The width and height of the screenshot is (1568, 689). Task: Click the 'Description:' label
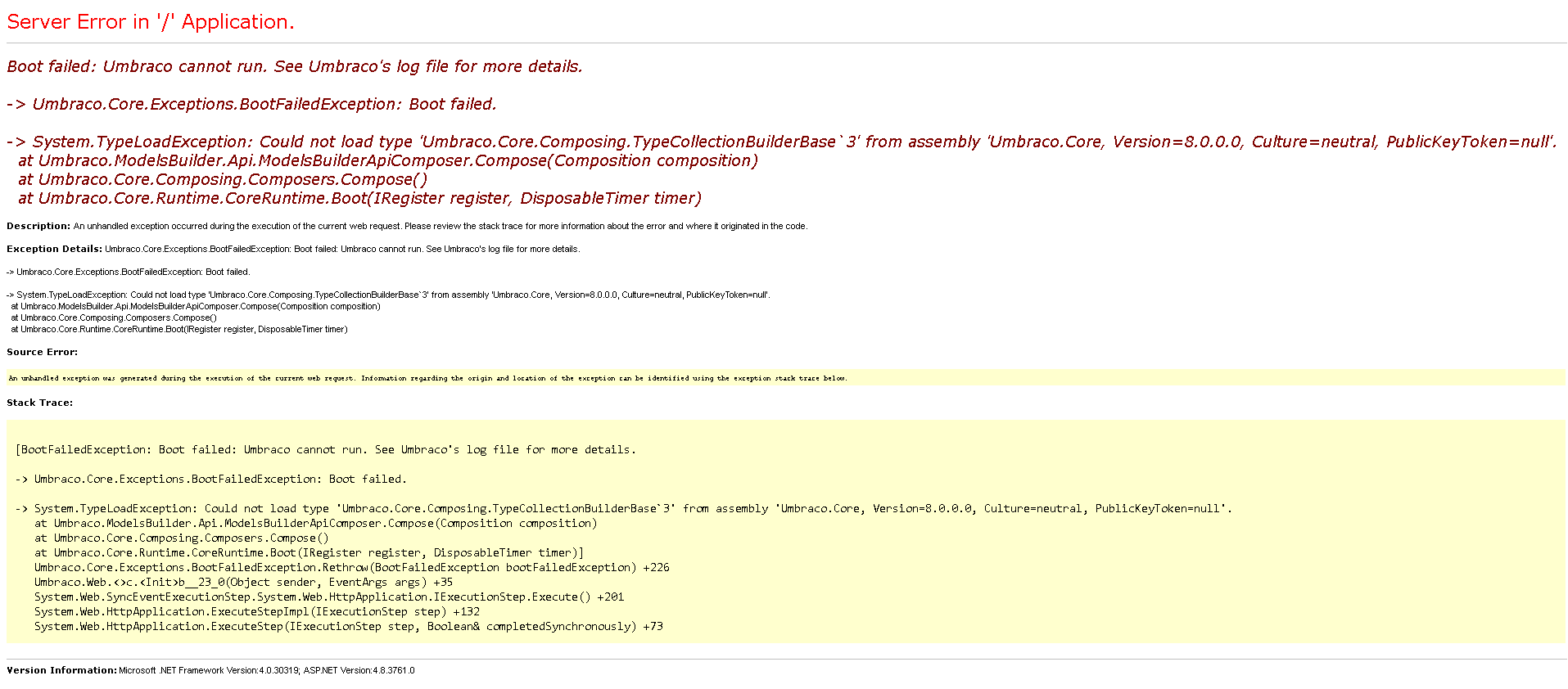38,226
